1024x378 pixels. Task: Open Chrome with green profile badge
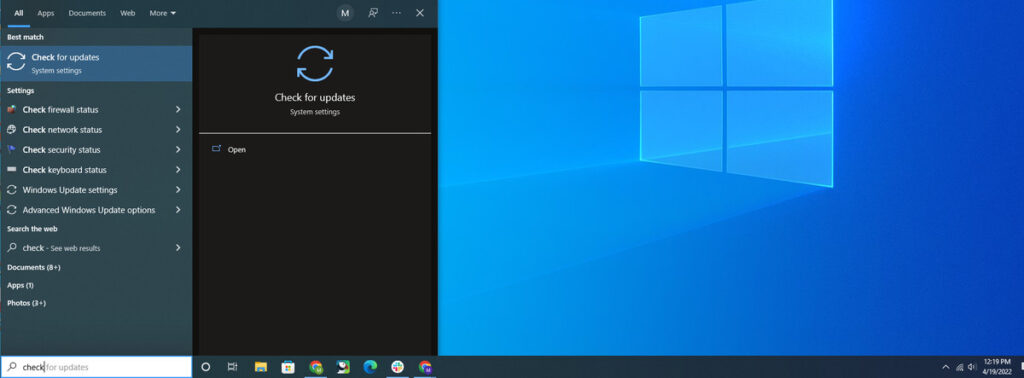316,367
